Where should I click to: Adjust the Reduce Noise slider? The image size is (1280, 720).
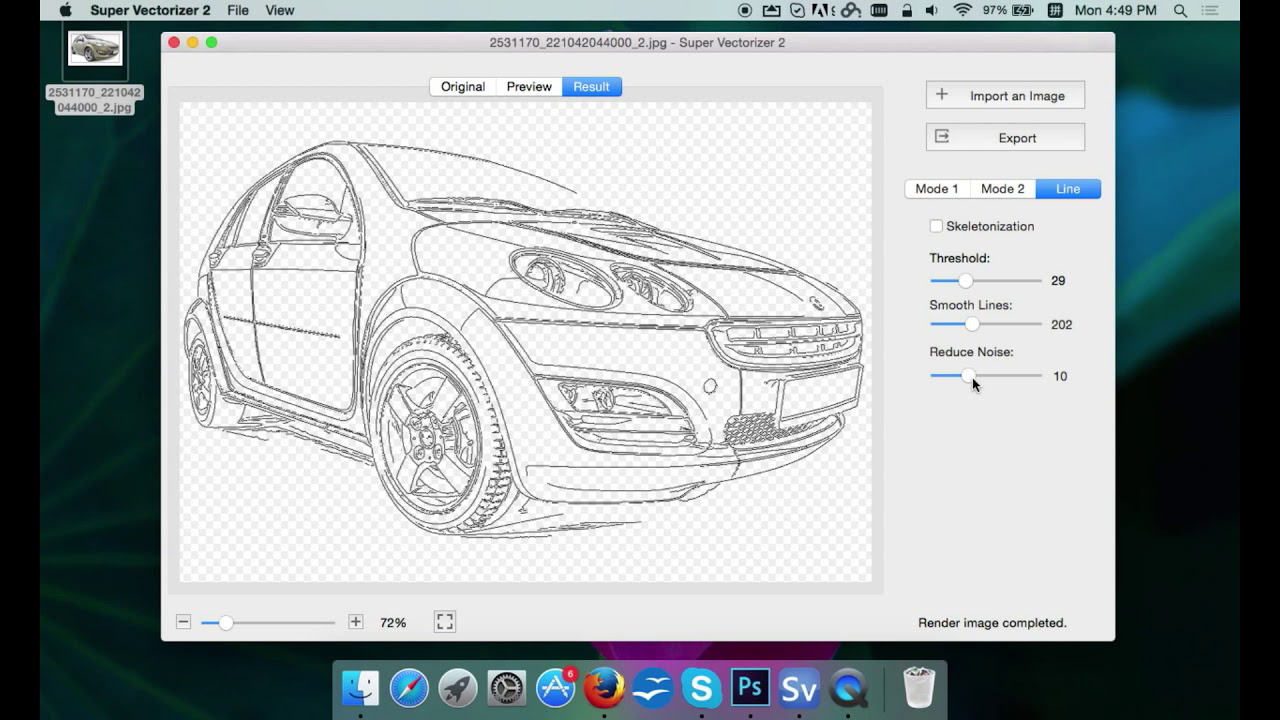coord(968,376)
